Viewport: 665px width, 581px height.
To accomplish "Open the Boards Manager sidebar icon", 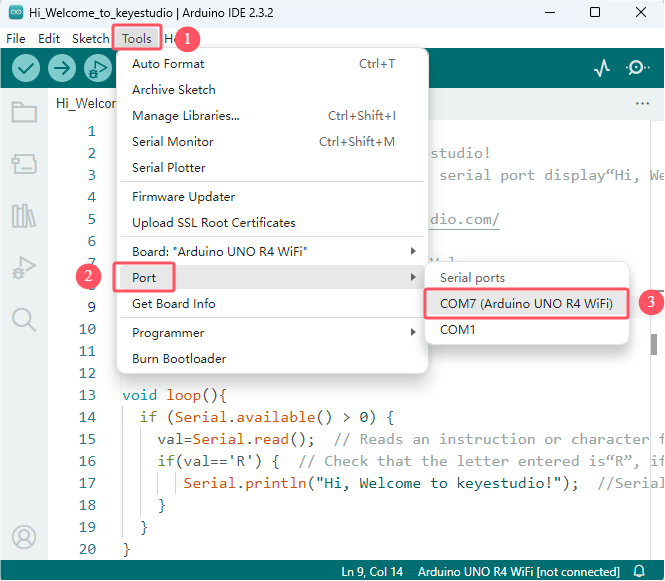I will [x=24, y=164].
